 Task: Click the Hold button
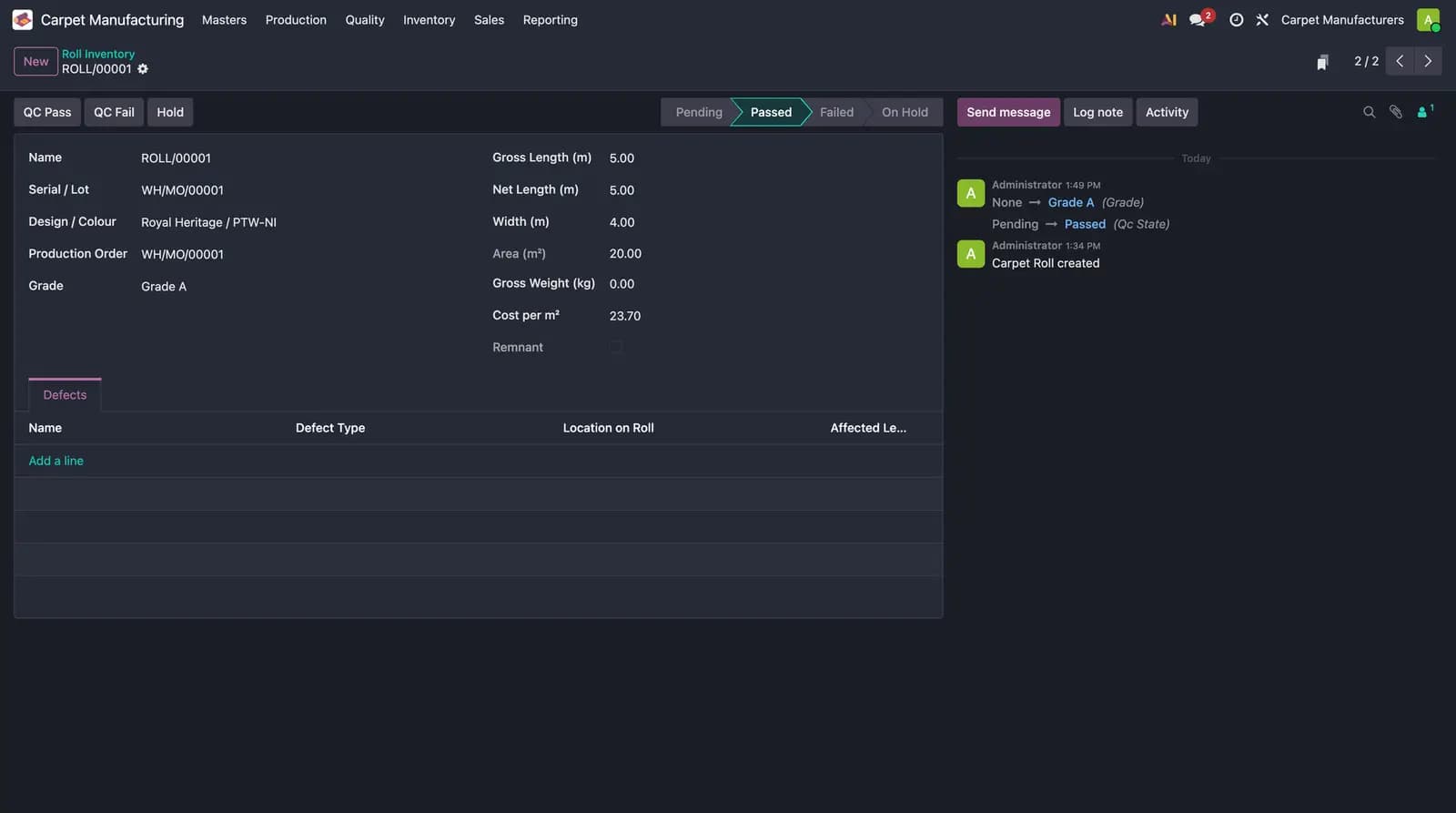tap(170, 112)
